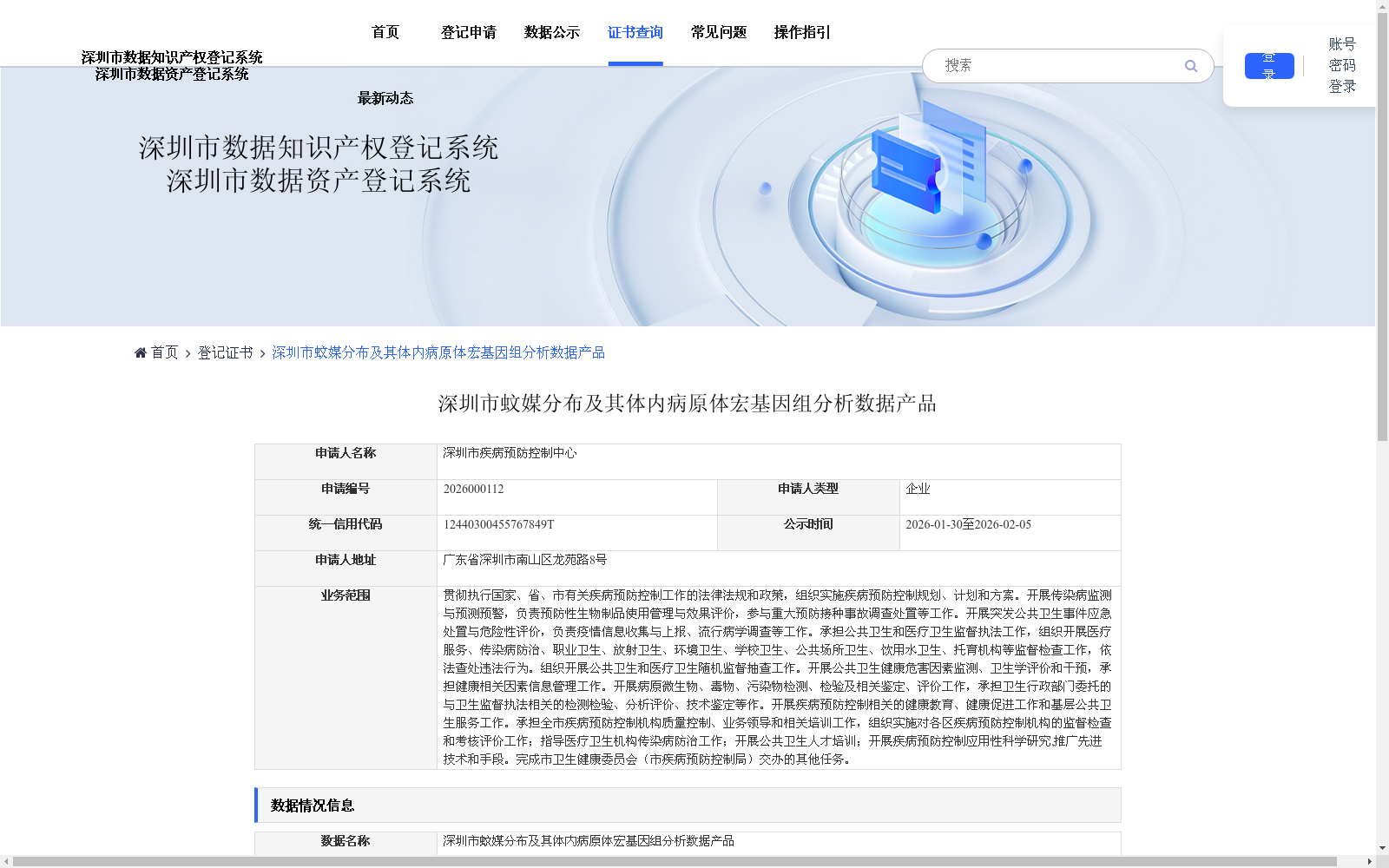
Task: Click the 账号密码登录 link
Action: [x=1342, y=65]
